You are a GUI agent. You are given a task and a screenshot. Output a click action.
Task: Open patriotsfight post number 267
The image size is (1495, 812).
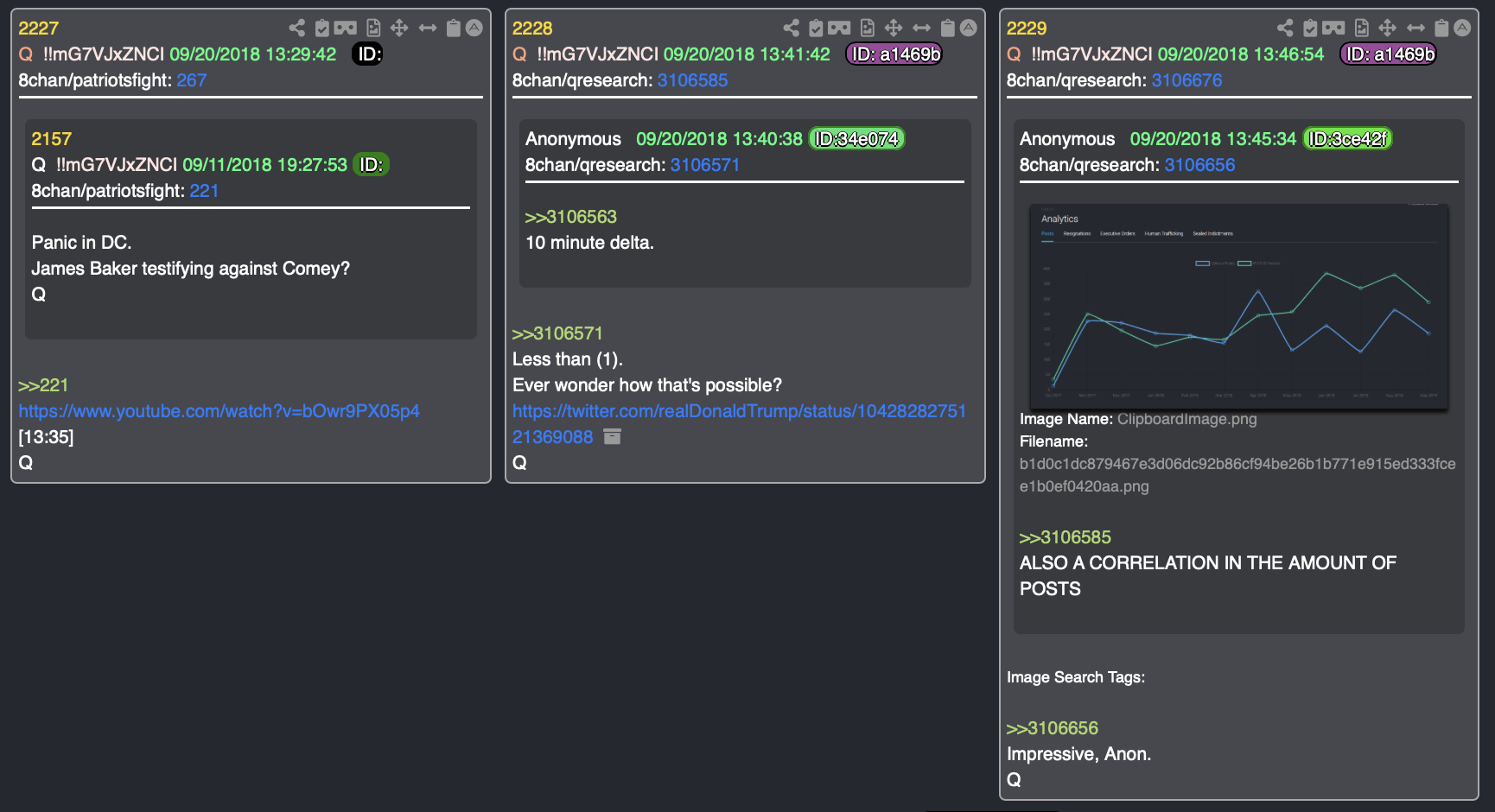(192, 80)
